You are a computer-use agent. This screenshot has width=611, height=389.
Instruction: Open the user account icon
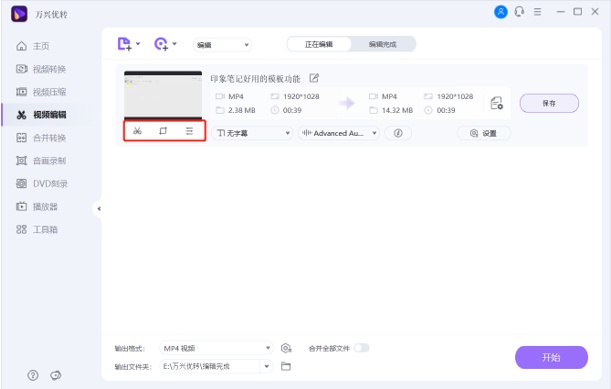point(501,12)
